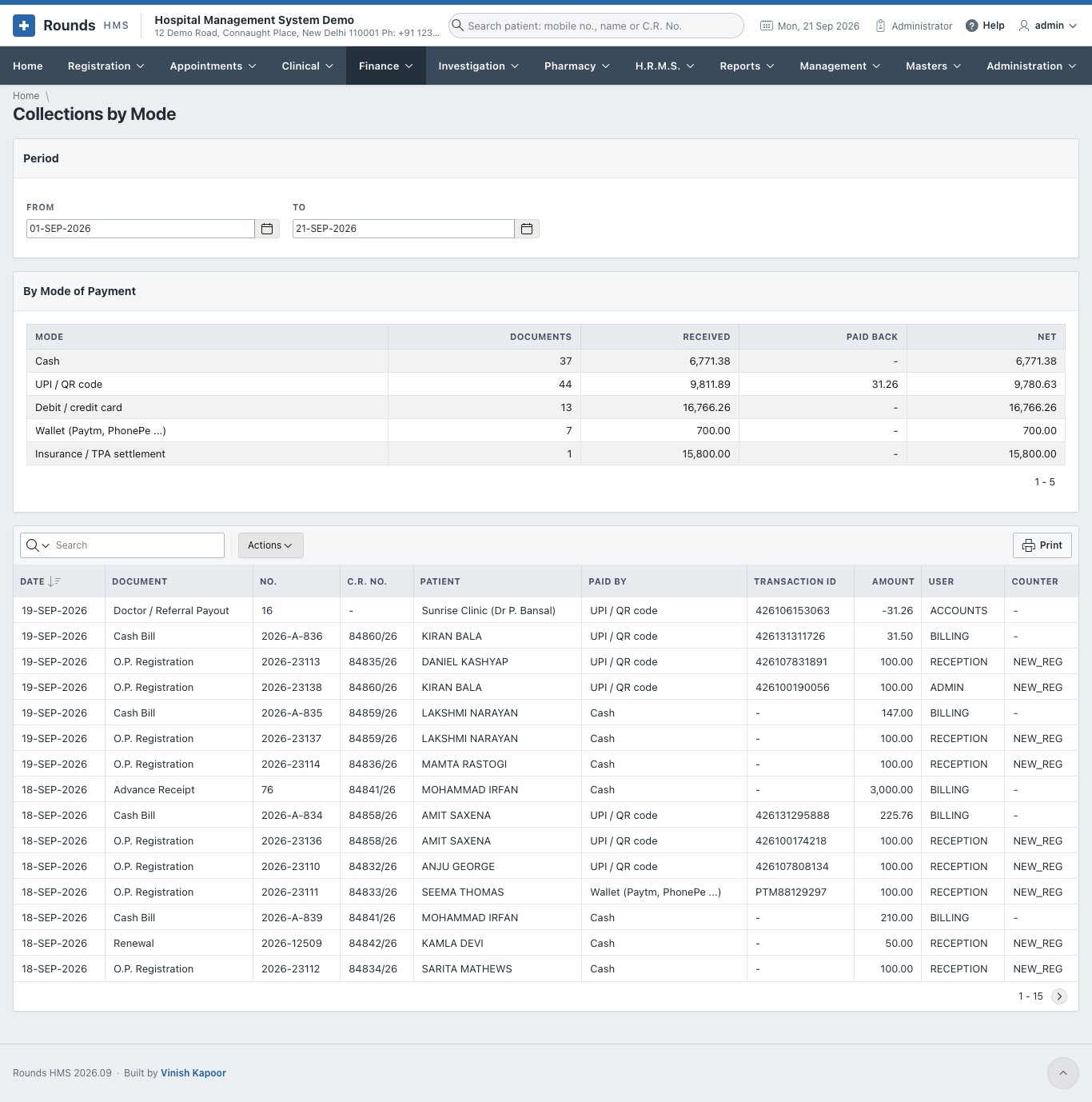Click transaction ID 426100190056
Screen dimensions: 1092x1102
tap(792, 688)
